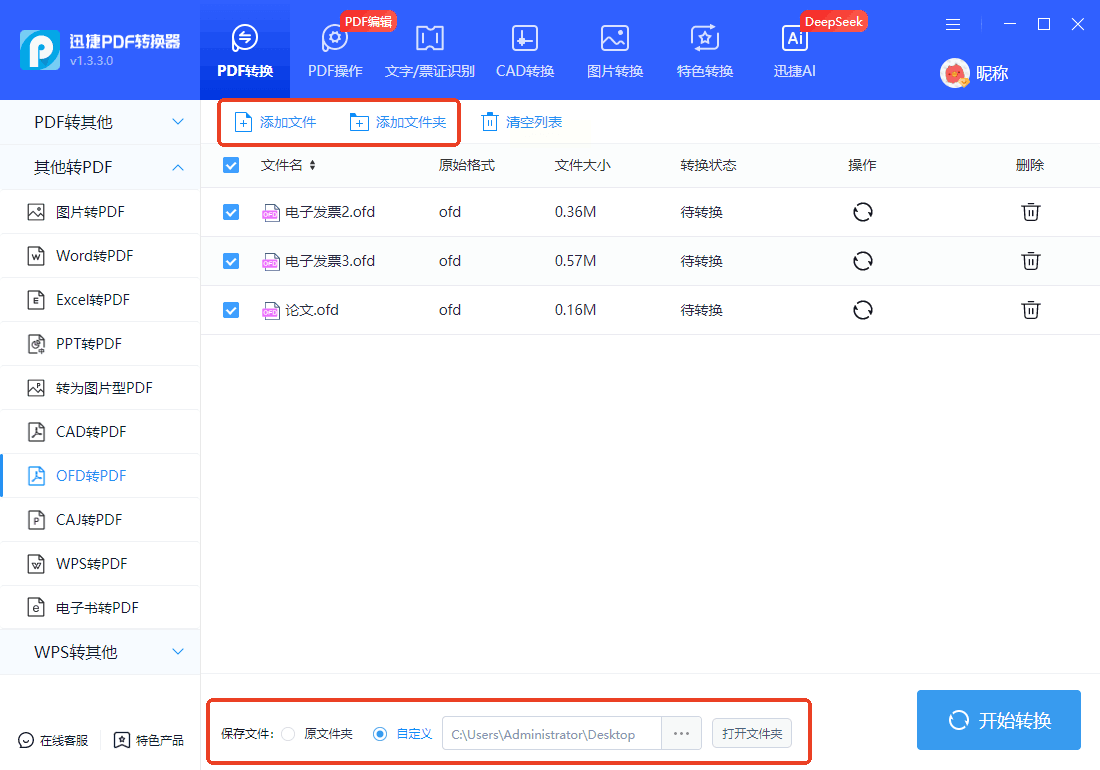Viewport: 1100px width, 770px height.
Task: Choose Word转PDF in sidebar
Action: pyautogui.click(x=94, y=256)
